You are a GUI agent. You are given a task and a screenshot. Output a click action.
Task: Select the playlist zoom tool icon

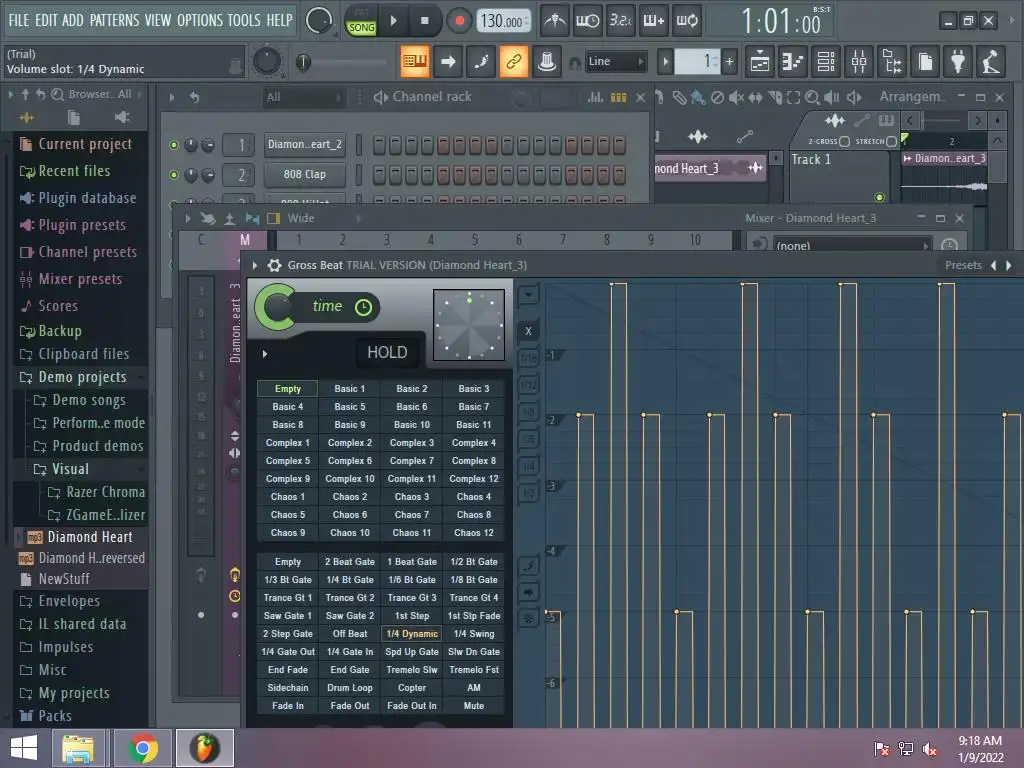point(812,97)
